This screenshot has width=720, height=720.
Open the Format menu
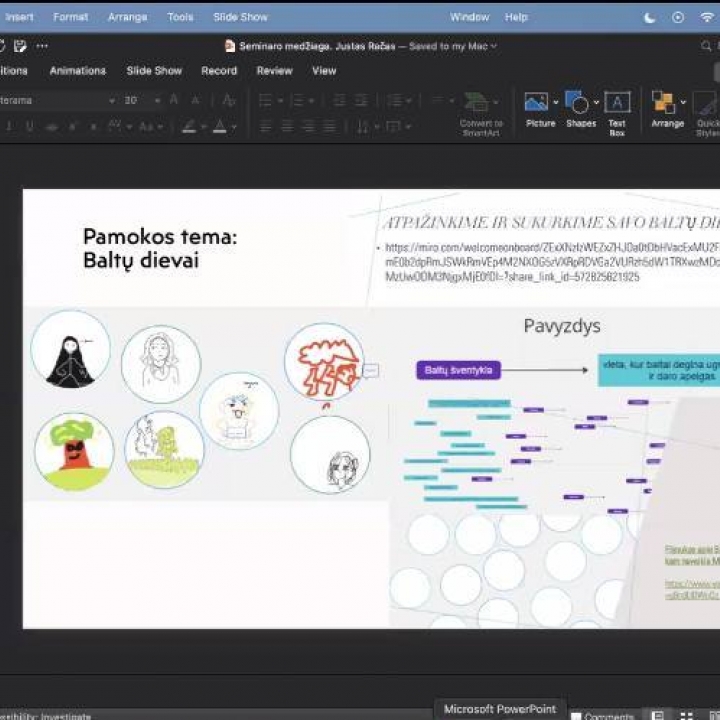tap(70, 17)
